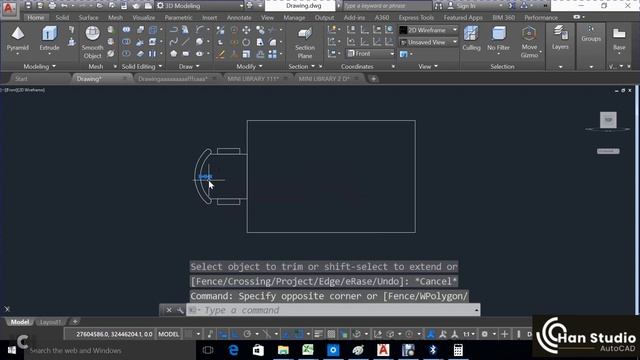
Task: Open workspace switching gear in status bar
Action: click(484, 334)
